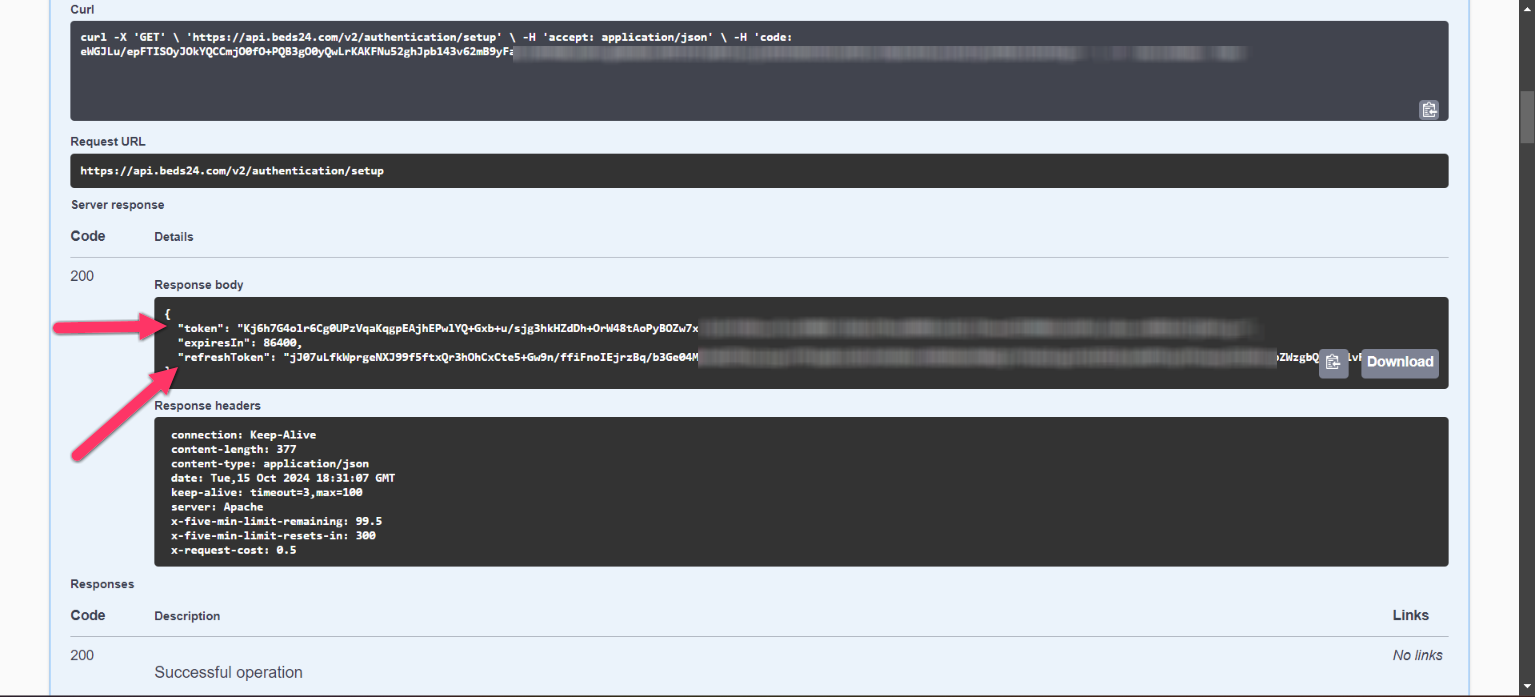The height and width of the screenshot is (697, 1535).
Task: Copy the response body to clipboard
Action: click(x=1333, y=363)
